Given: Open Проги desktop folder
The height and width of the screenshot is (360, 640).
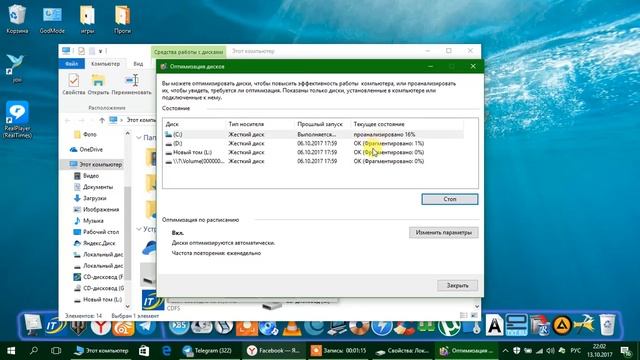Looking at the screenshot, I should (122, 19).
